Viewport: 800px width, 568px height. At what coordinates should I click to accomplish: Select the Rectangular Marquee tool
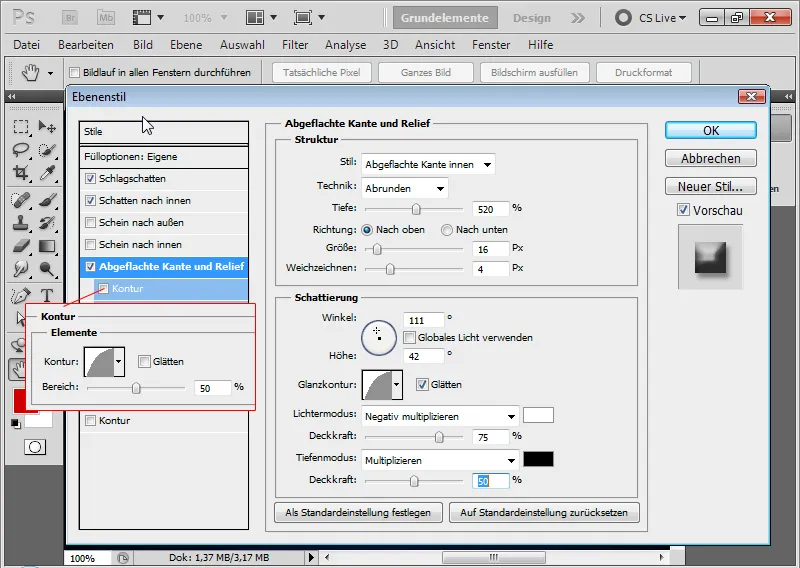21,127
